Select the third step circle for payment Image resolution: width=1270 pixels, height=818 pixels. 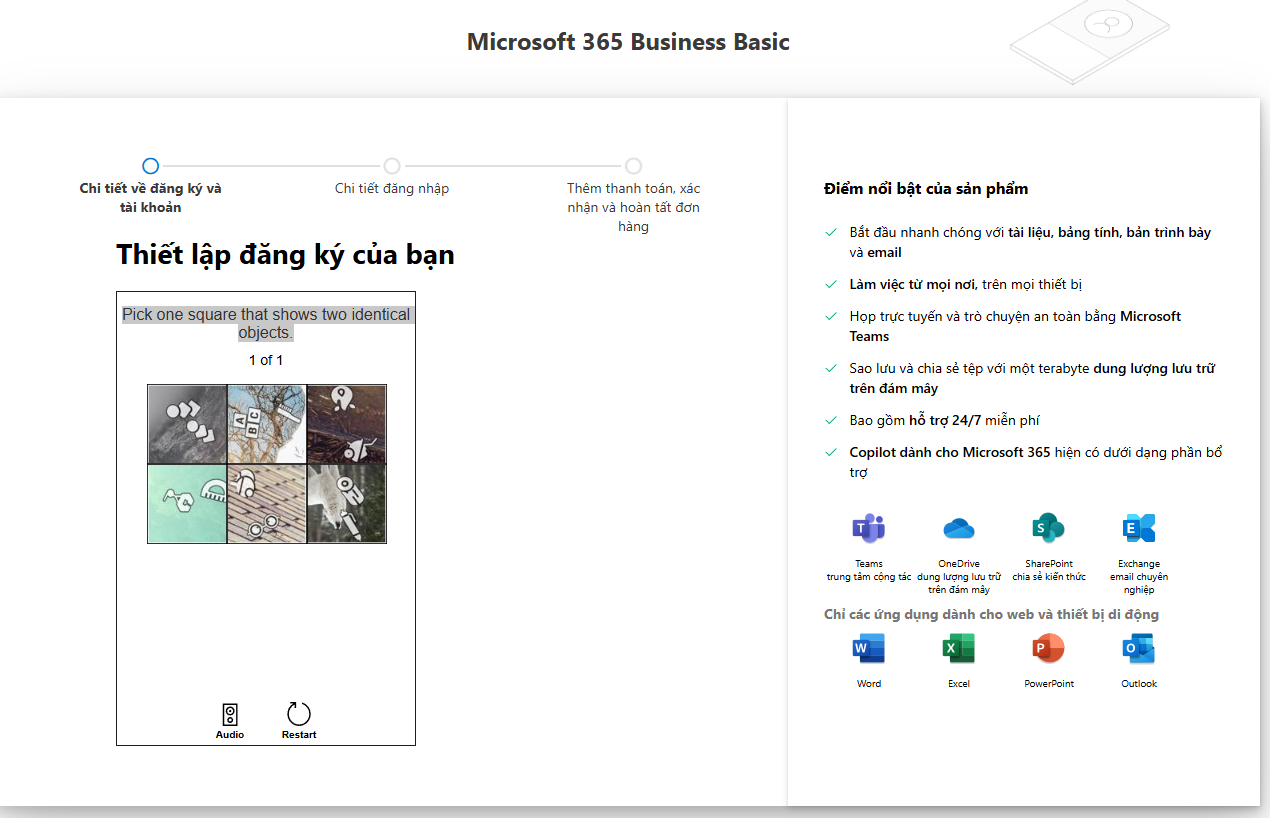(x=633, y=166)
